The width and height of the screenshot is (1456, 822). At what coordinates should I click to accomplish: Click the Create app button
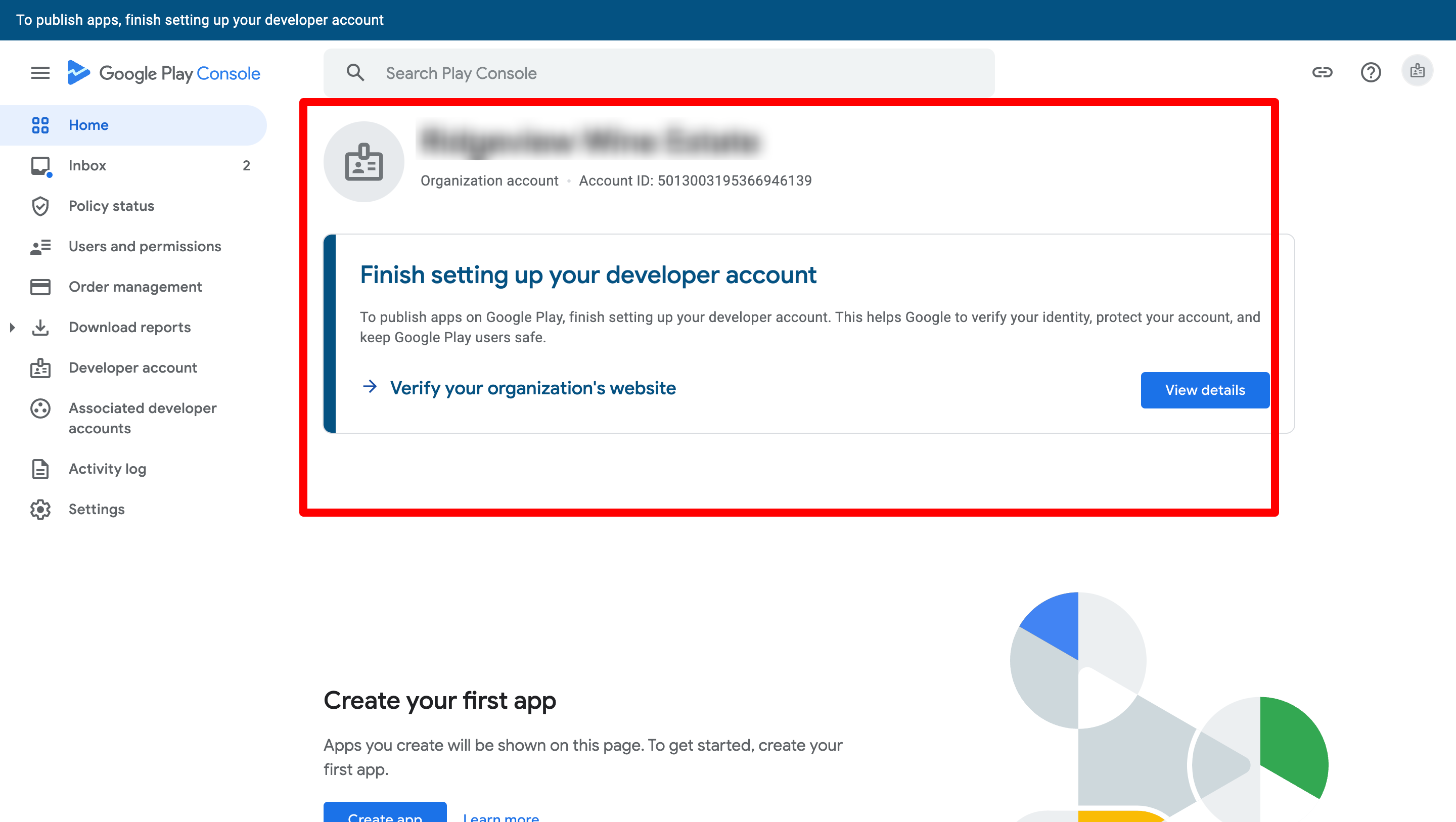coord(385,814)
